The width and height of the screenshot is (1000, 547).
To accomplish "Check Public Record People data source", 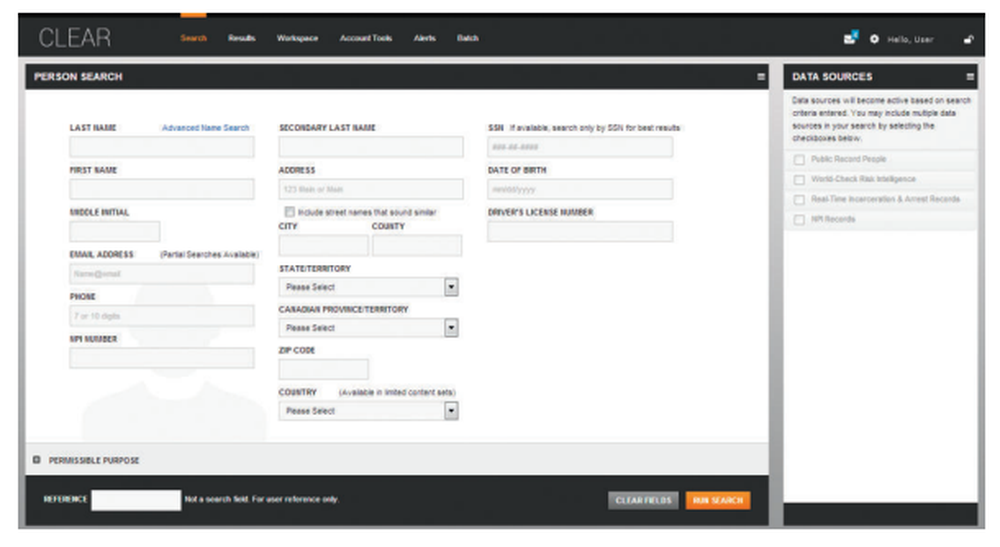I will point(798,159).
